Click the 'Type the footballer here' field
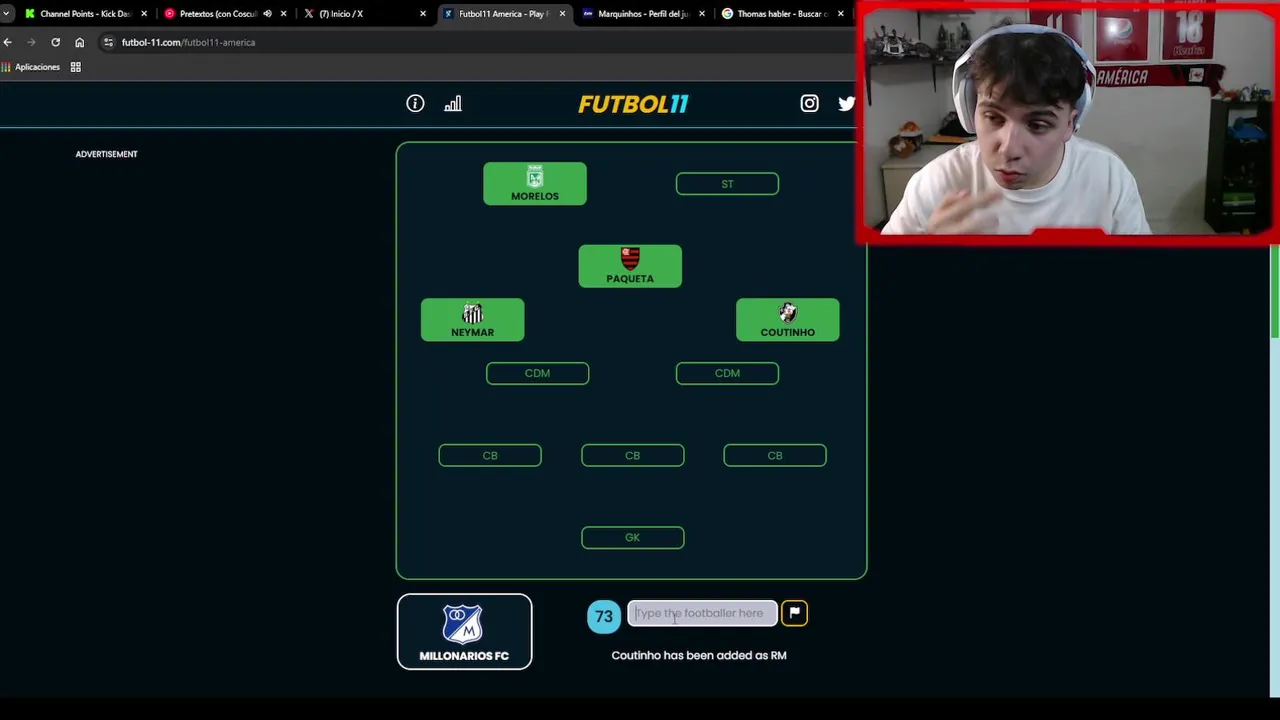 coord(702,613)
